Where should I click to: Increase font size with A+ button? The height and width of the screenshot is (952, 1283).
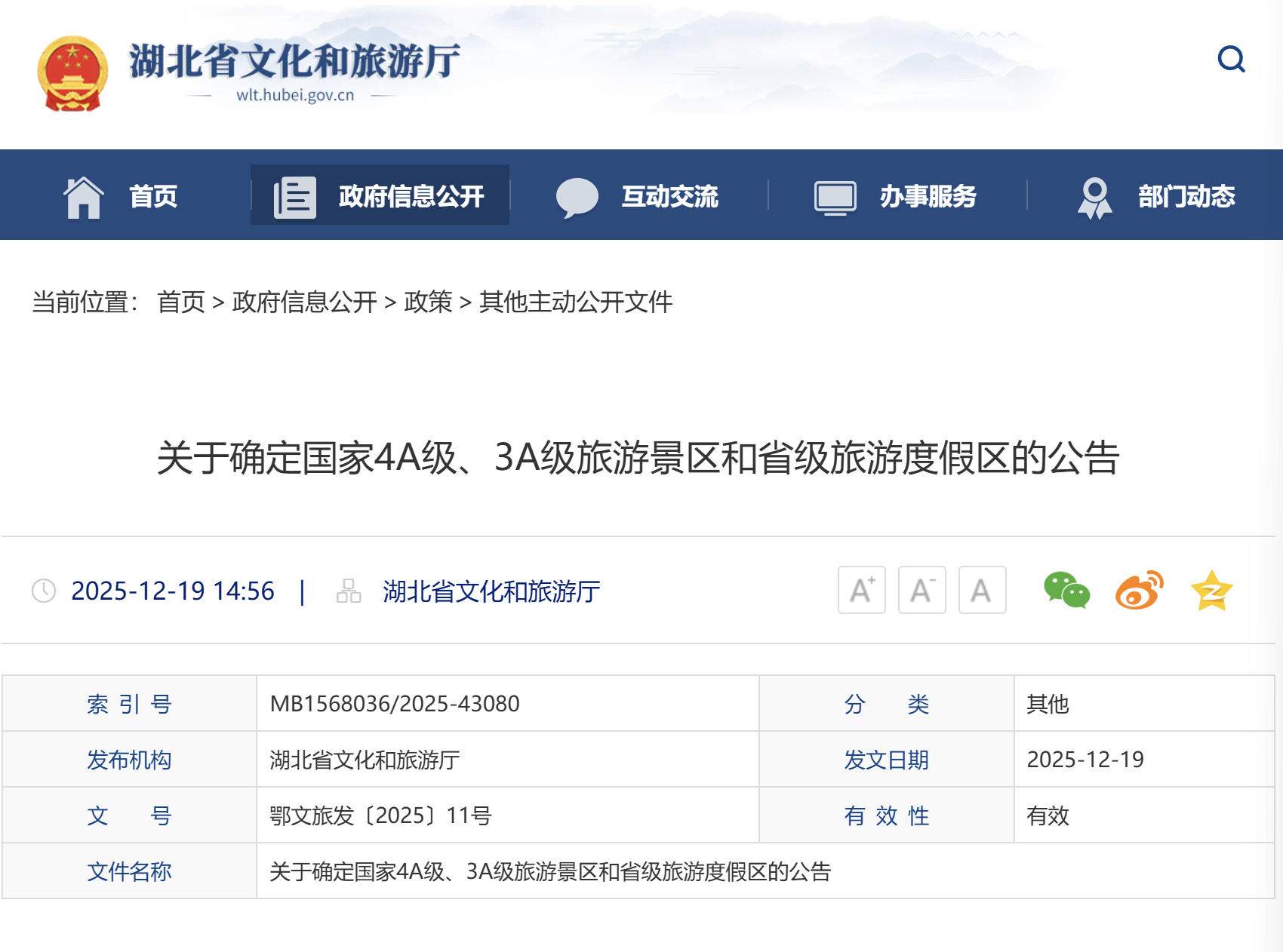click(x=861, y=590)
